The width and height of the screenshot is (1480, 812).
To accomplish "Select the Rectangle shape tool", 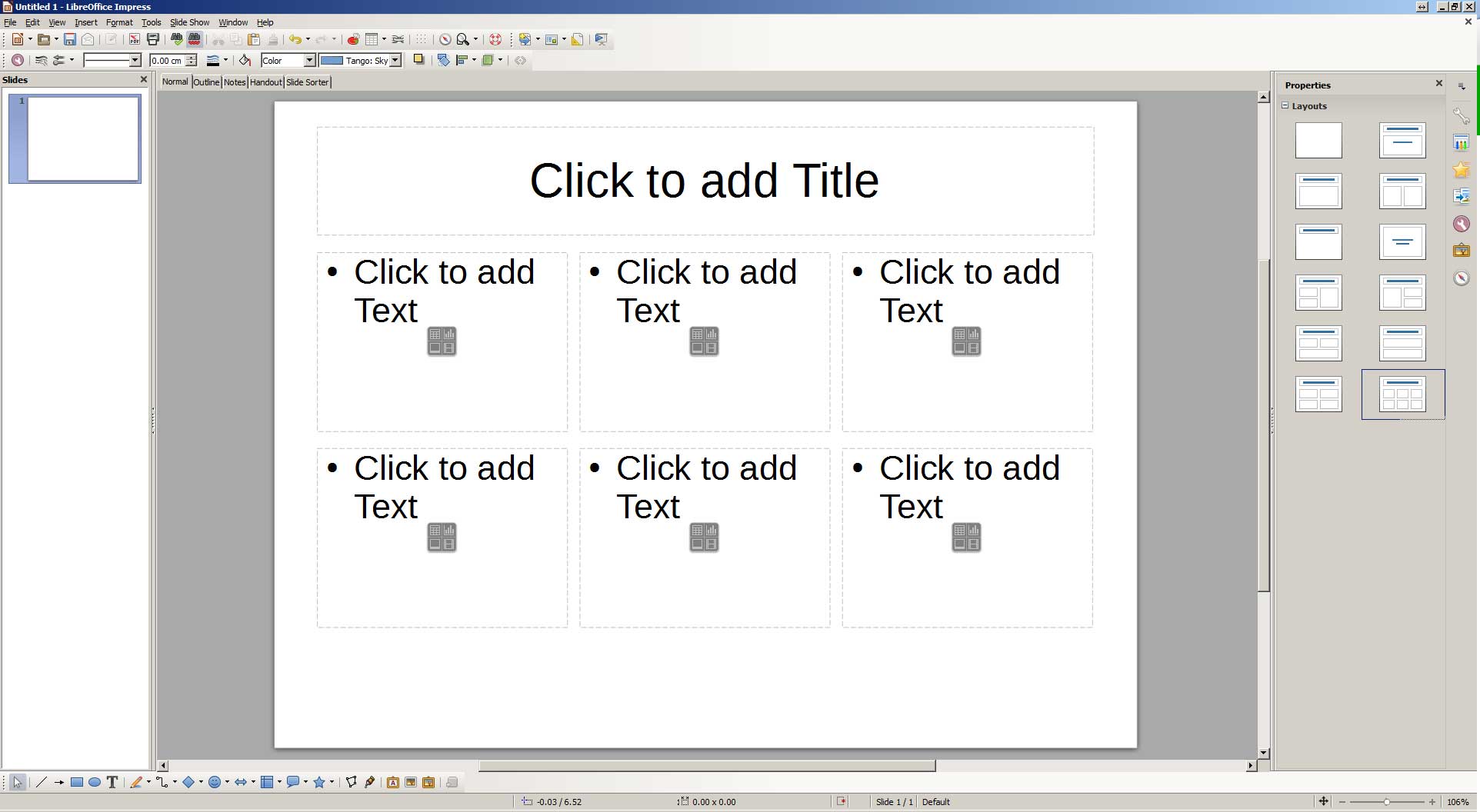I will (77, 782).
